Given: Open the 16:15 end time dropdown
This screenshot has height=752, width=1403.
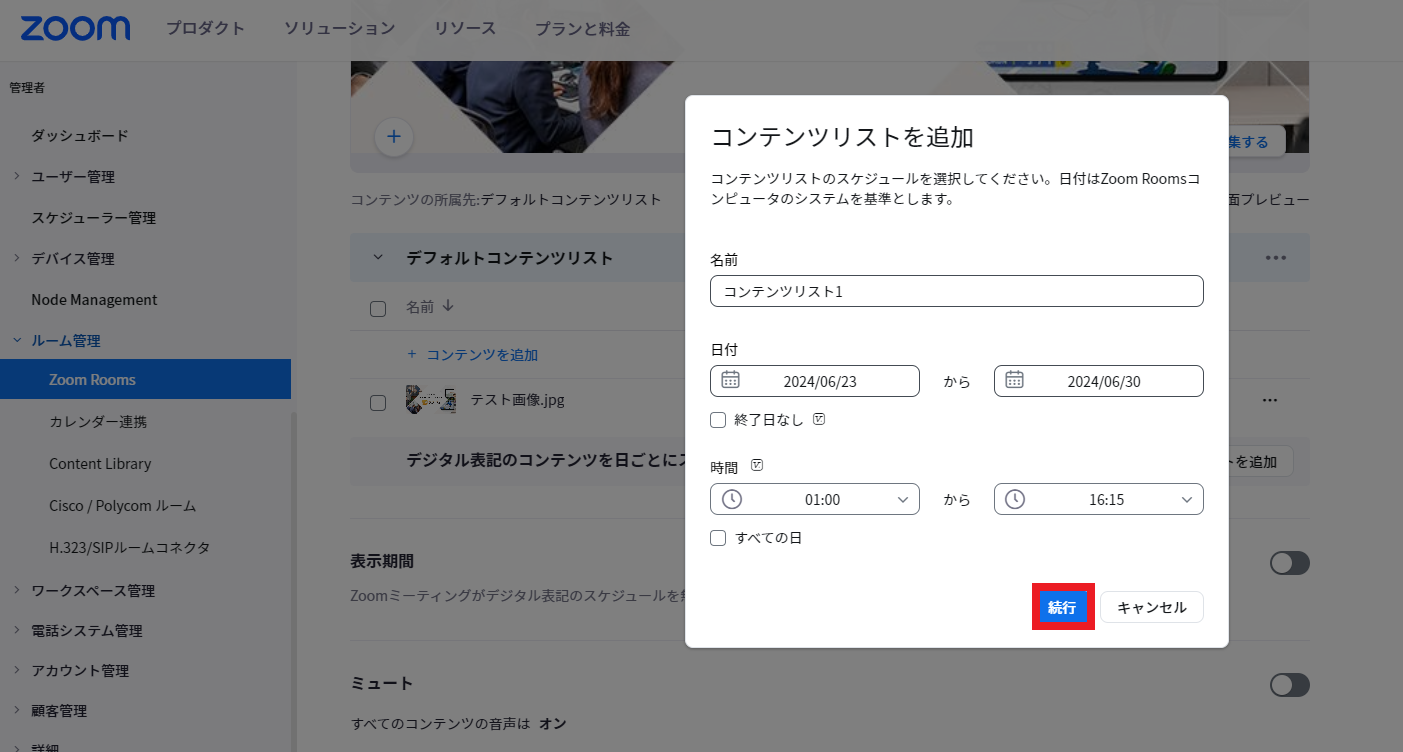Looking at the screenshot, I should coord(1099,499).
